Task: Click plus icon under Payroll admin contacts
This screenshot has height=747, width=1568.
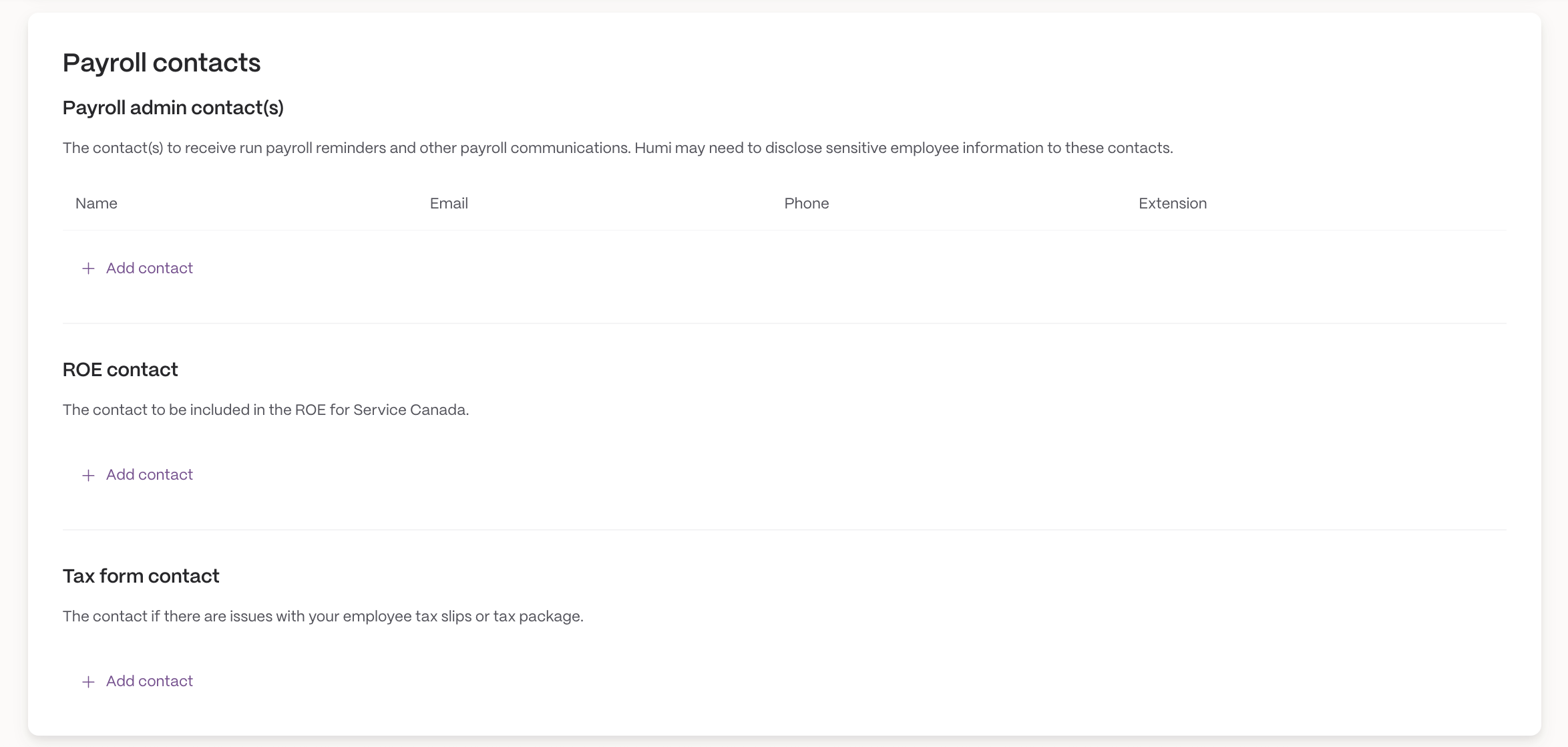Action: point(88,269)
